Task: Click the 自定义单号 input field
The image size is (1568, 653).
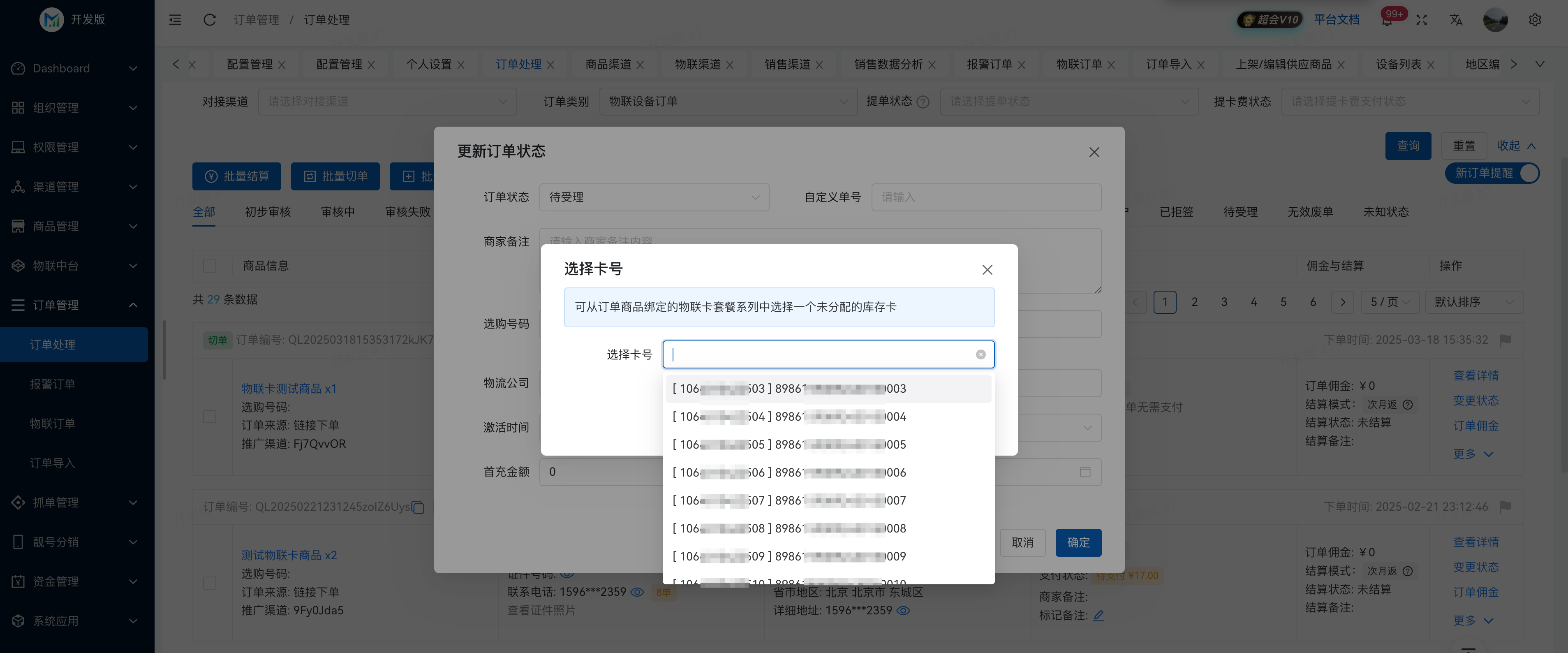Action: [985, 197]
